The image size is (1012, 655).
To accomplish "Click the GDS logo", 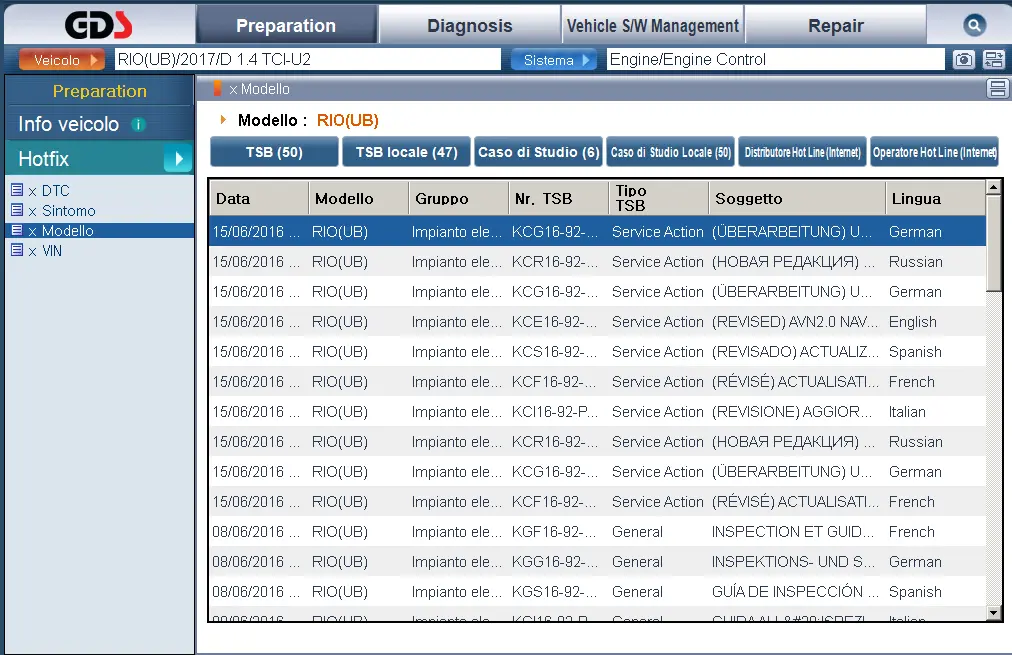I will 99,25.
